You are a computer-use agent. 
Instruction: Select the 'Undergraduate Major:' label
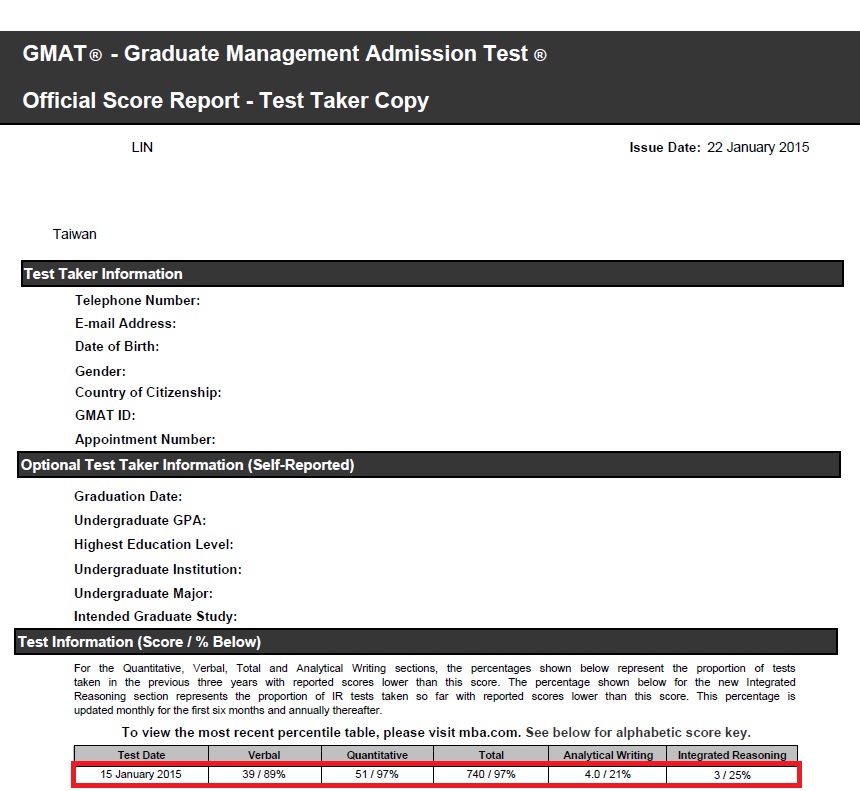tap(143, 594)
